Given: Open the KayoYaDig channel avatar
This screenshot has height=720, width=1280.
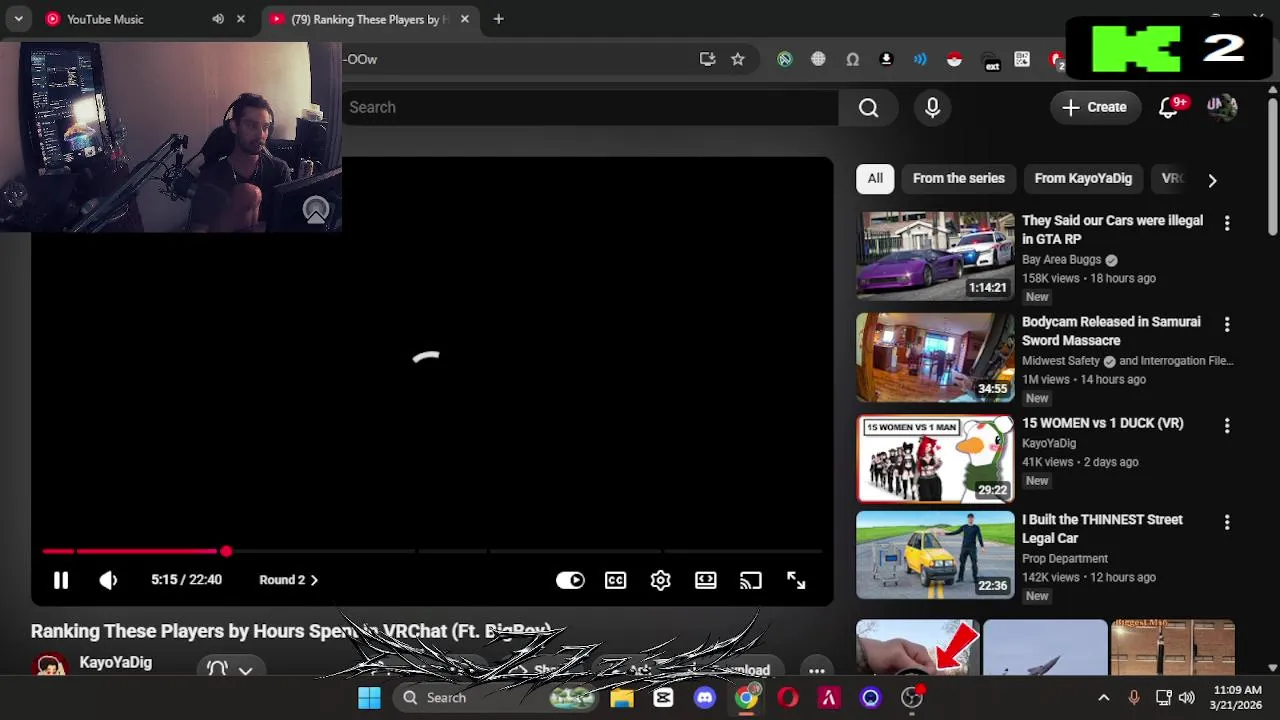Looking at the screenshot, I should [x=49, y=665].
